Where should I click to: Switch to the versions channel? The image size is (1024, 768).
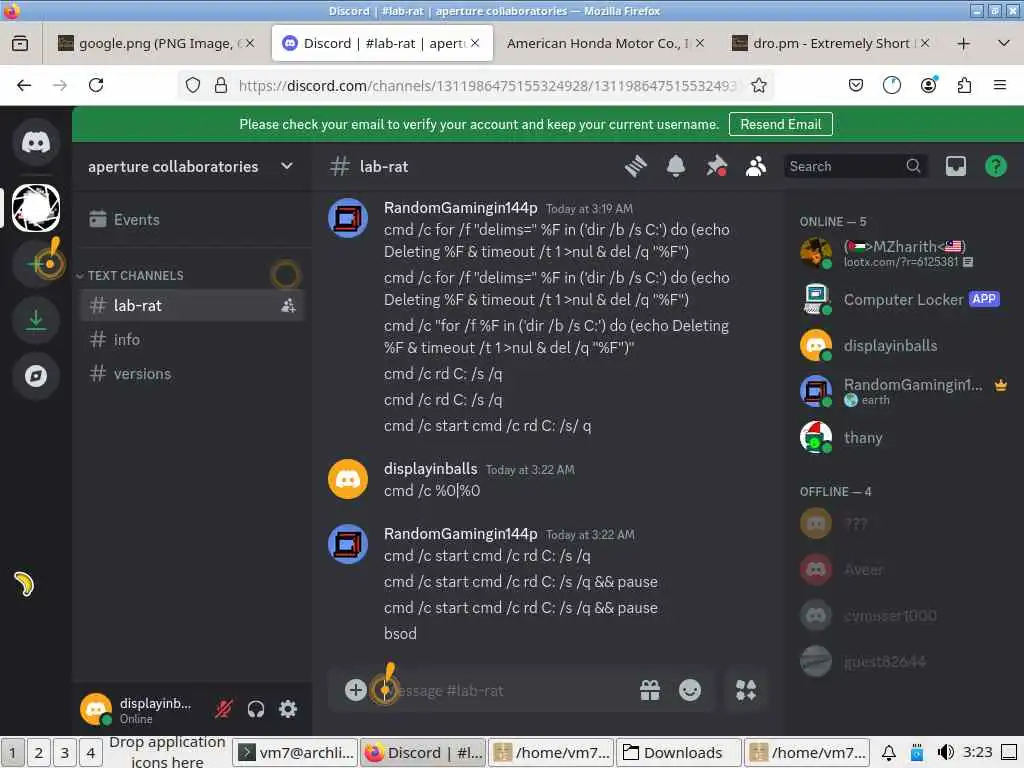click(x=192, y=374)
